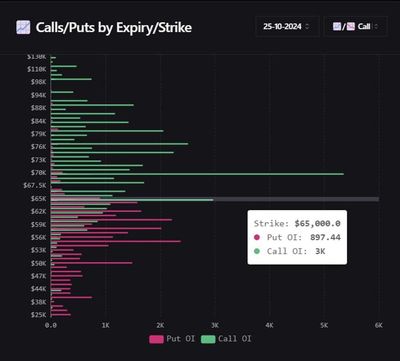Click the Strike $65,000.0 tooltip text

pyautogui.click(x=297, y=223)
